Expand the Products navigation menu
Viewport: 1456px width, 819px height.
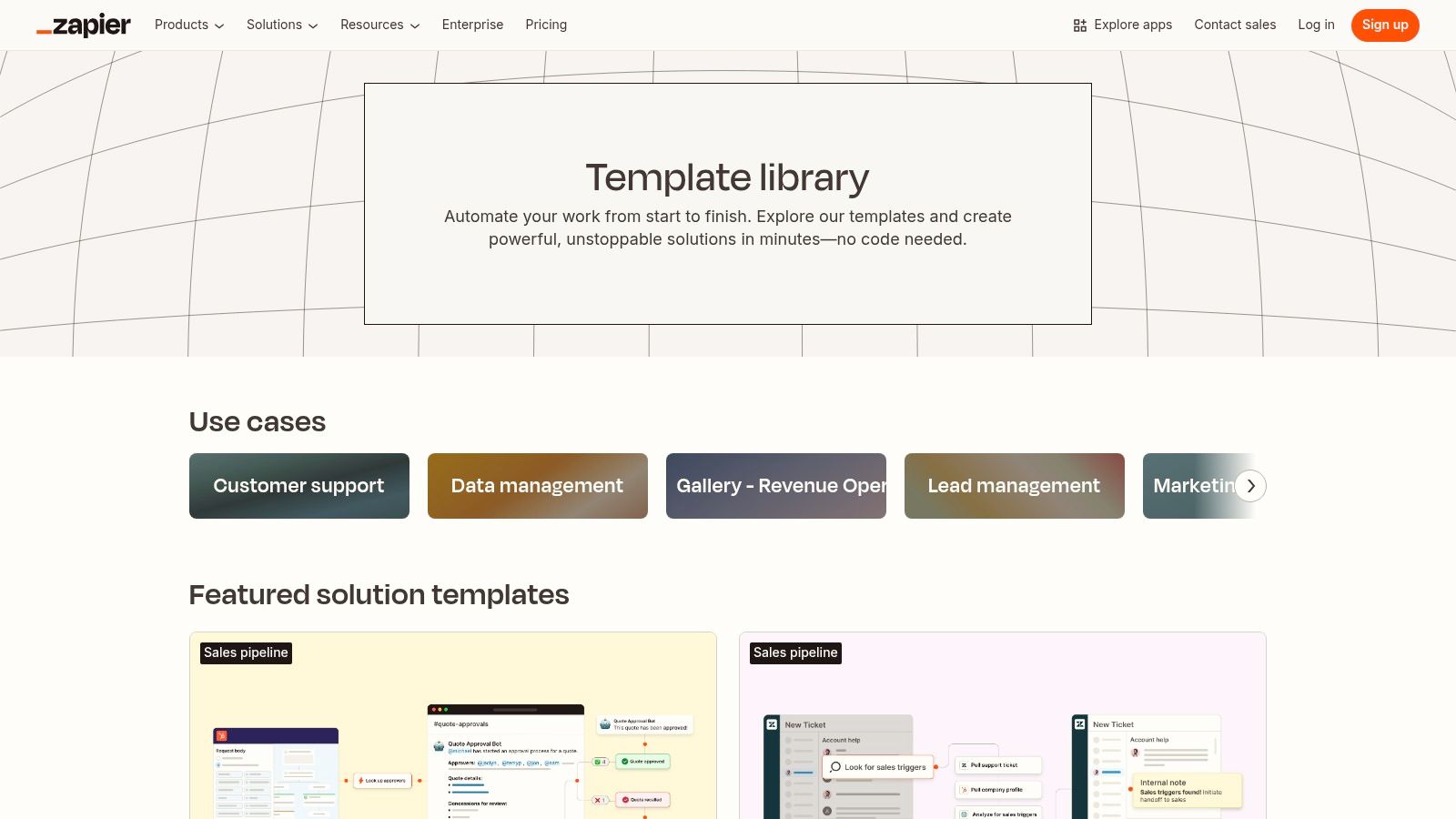tap(182, 25)
